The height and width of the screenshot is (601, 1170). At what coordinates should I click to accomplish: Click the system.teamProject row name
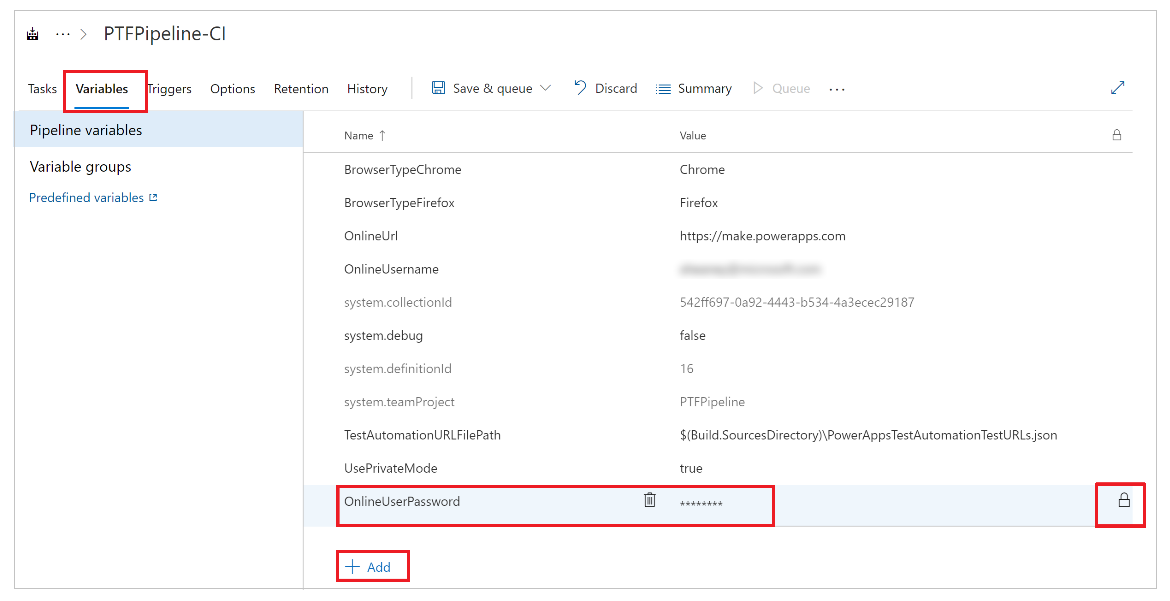click(399, 402)
